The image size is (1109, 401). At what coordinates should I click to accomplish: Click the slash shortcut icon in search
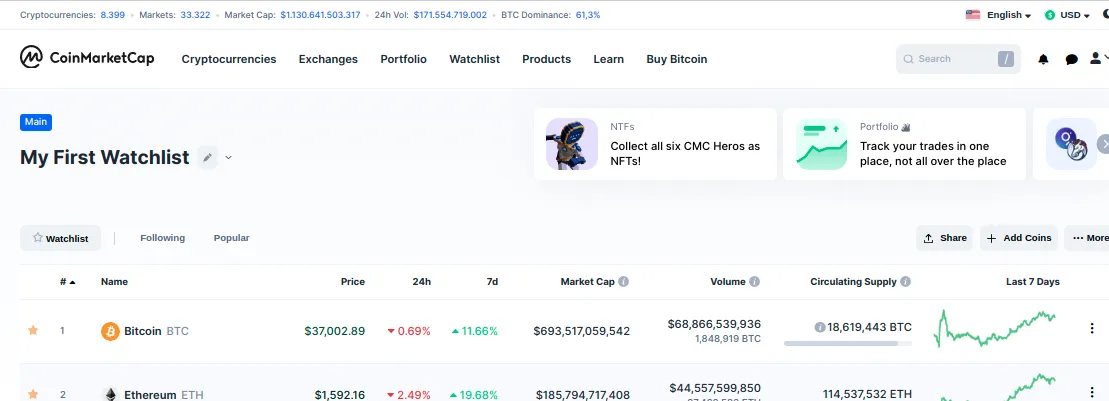1006,59
